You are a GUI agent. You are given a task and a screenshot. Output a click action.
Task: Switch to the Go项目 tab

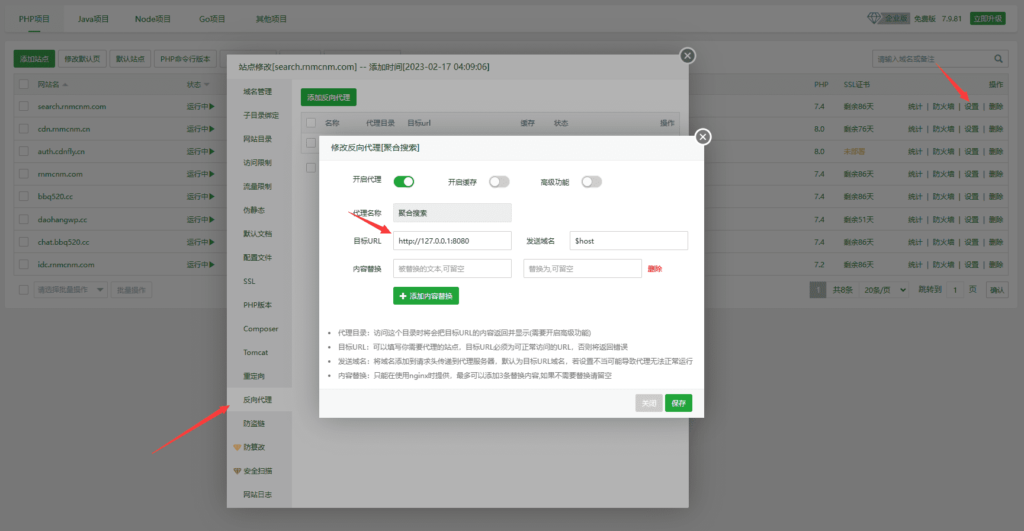pos(212,19)
